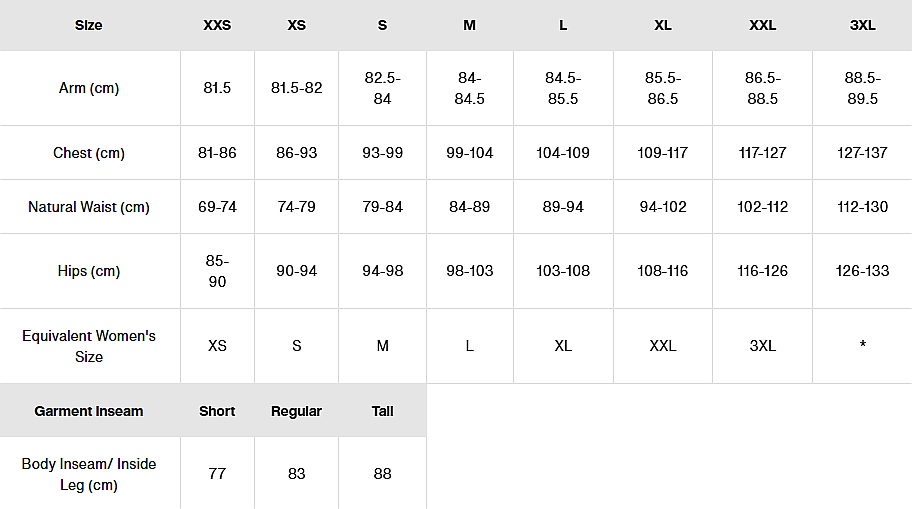Click the Arm (cm) row label
The width and height of the screenshot is (912, 509).
(89, 88)
